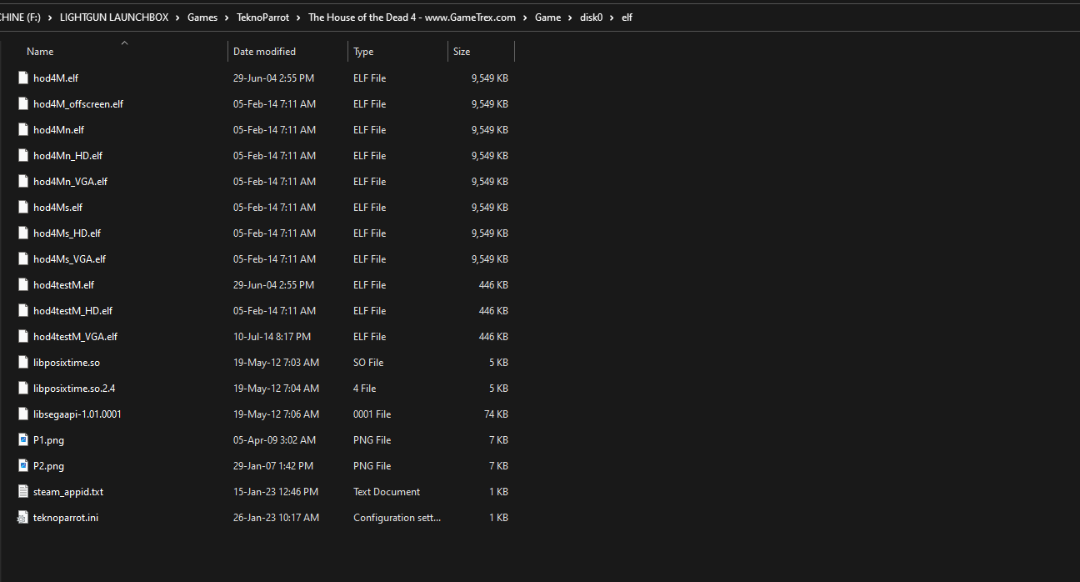Select the hod4M_offscreen.elf file
Screen dimensions: 1080x582
78,104
